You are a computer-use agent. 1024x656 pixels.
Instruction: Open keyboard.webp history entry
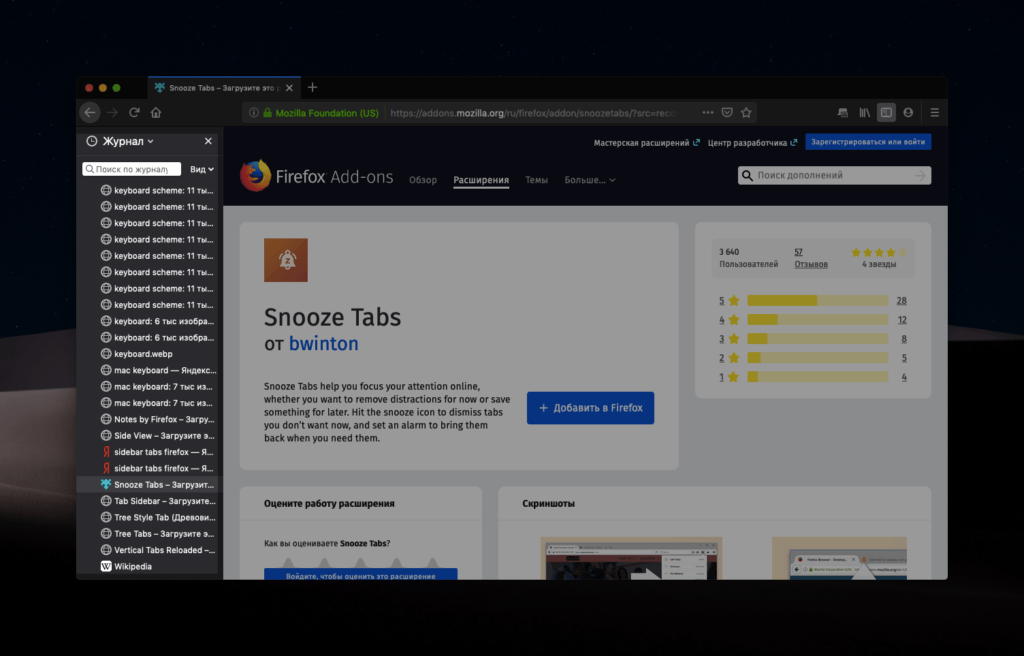click(148, 353)
